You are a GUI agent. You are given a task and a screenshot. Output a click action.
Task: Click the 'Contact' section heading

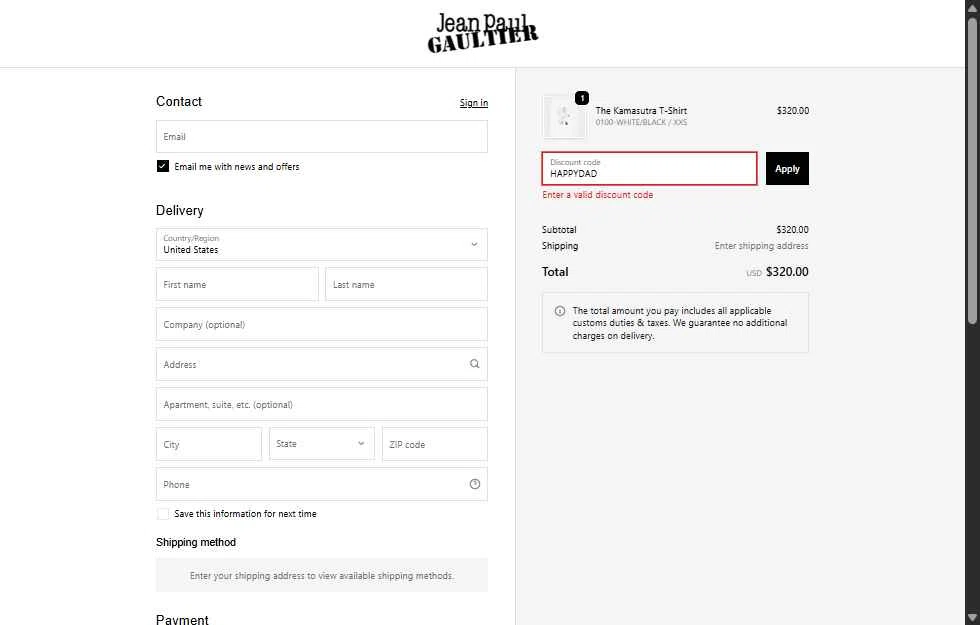tap(179, 101)
